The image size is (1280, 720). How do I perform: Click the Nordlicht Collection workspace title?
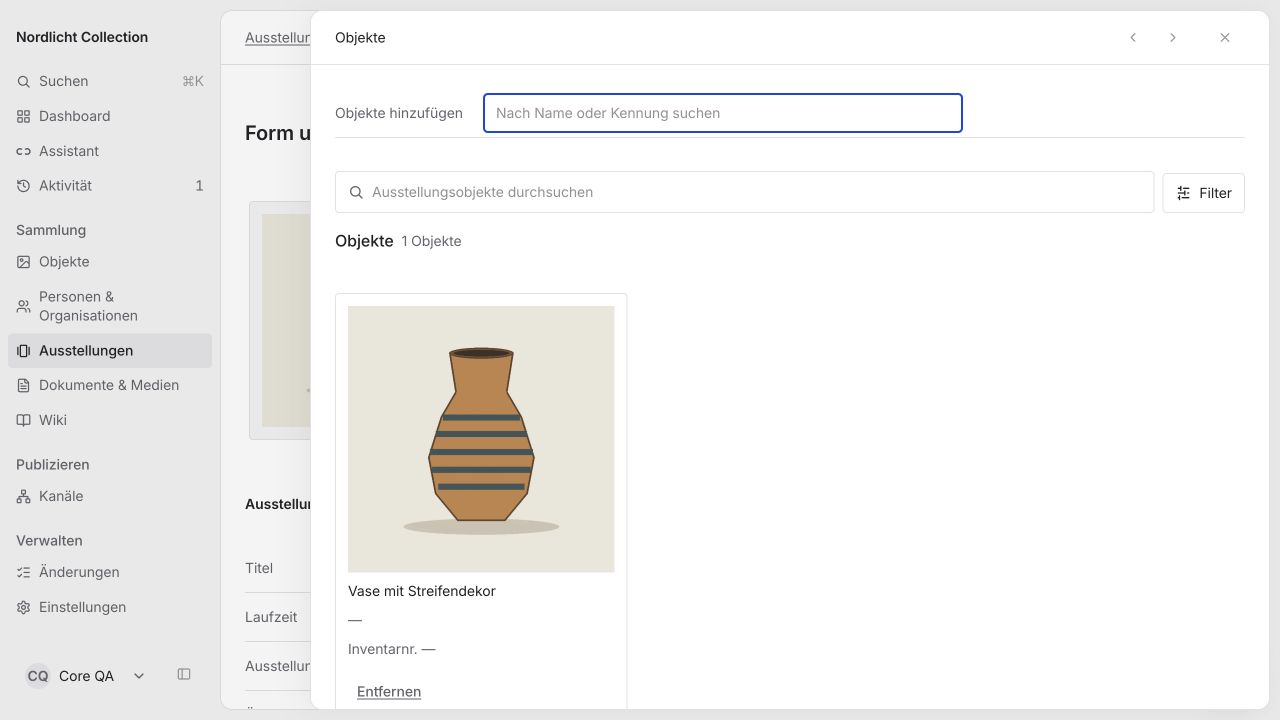pos(82,37)
